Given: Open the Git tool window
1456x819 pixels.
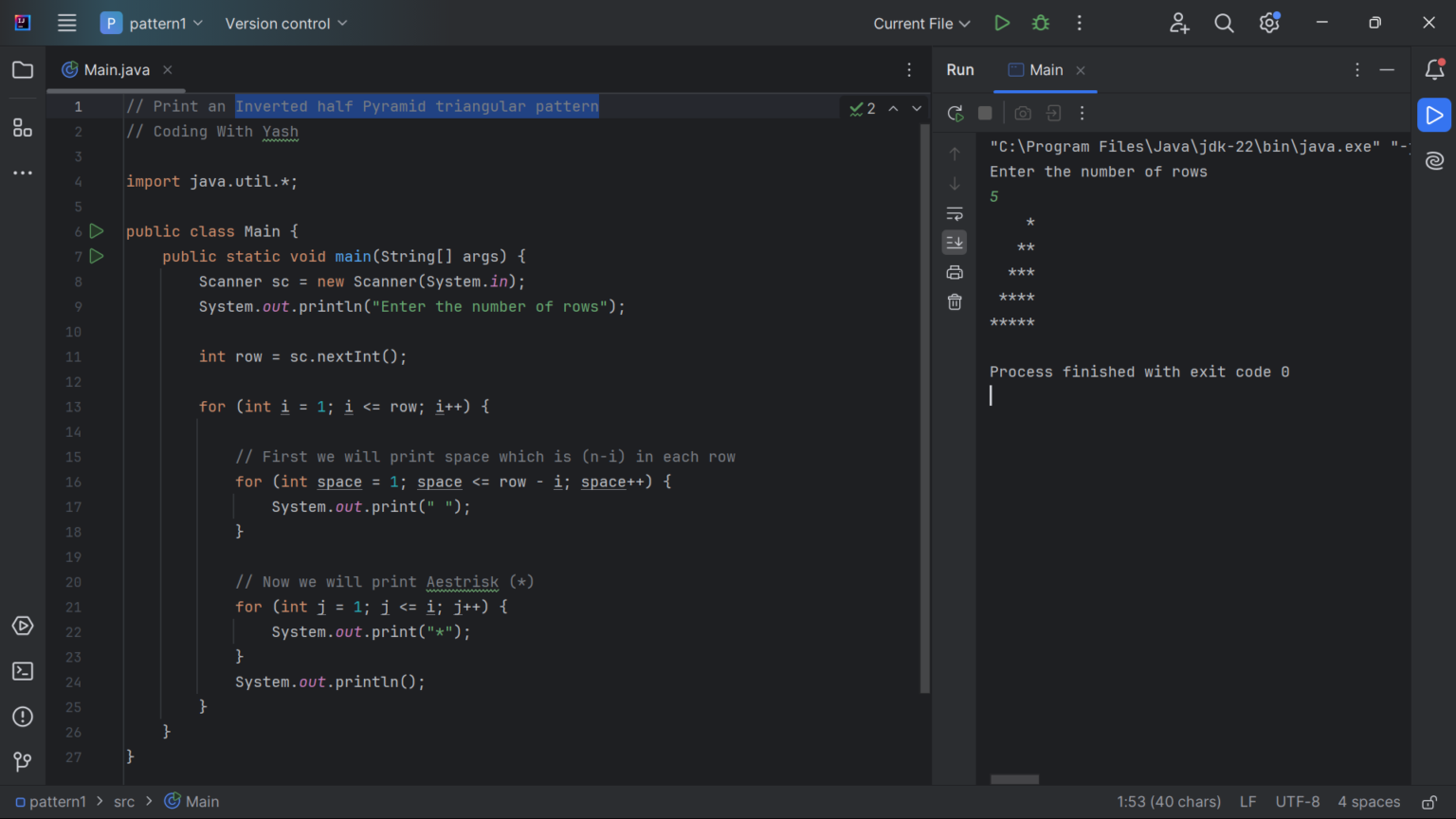Looking at the screenshot, I should pyautogui.click(x=23, y=761).
